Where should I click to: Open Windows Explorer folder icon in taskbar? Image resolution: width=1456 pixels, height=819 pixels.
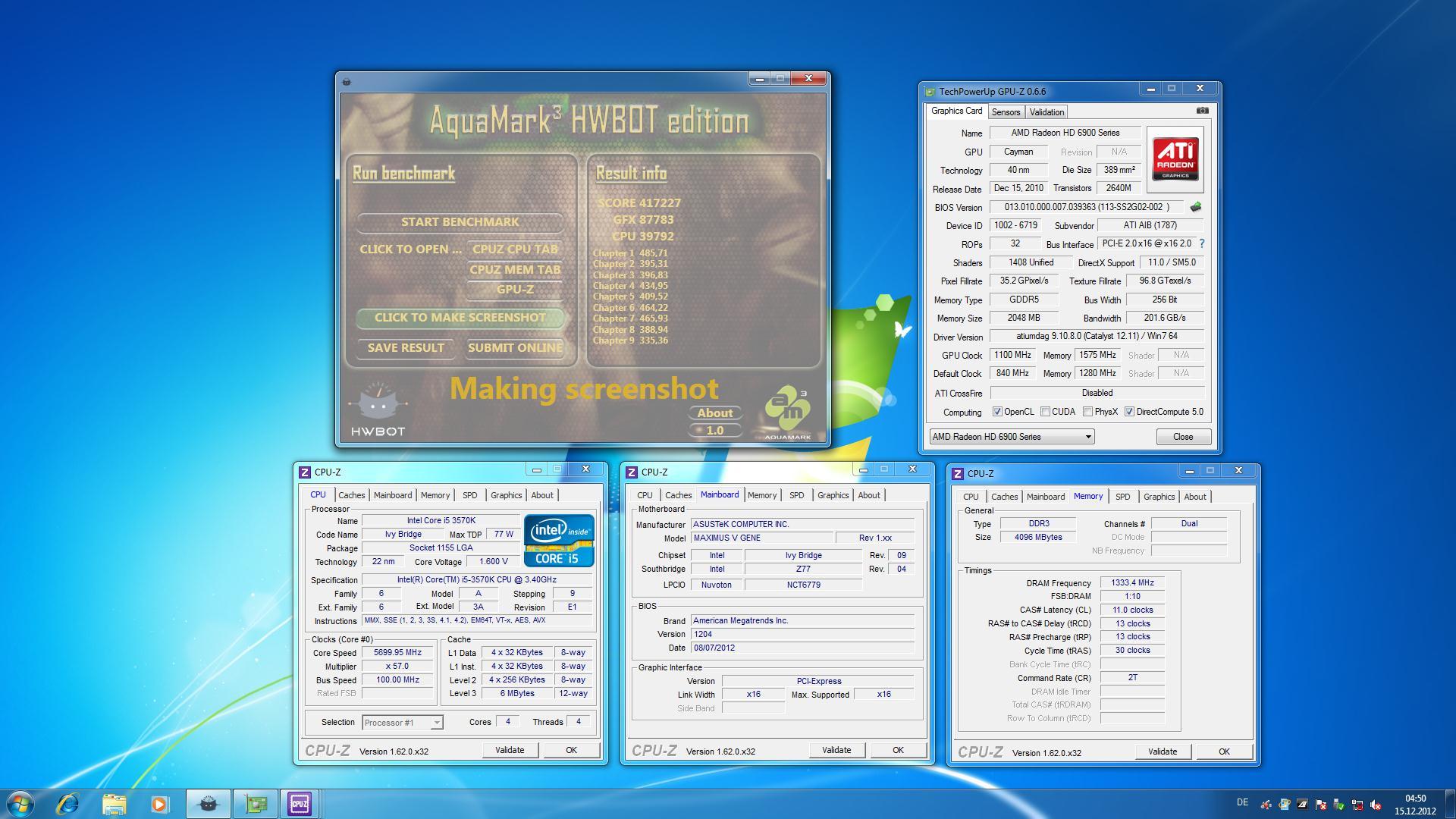click(114, 804)
